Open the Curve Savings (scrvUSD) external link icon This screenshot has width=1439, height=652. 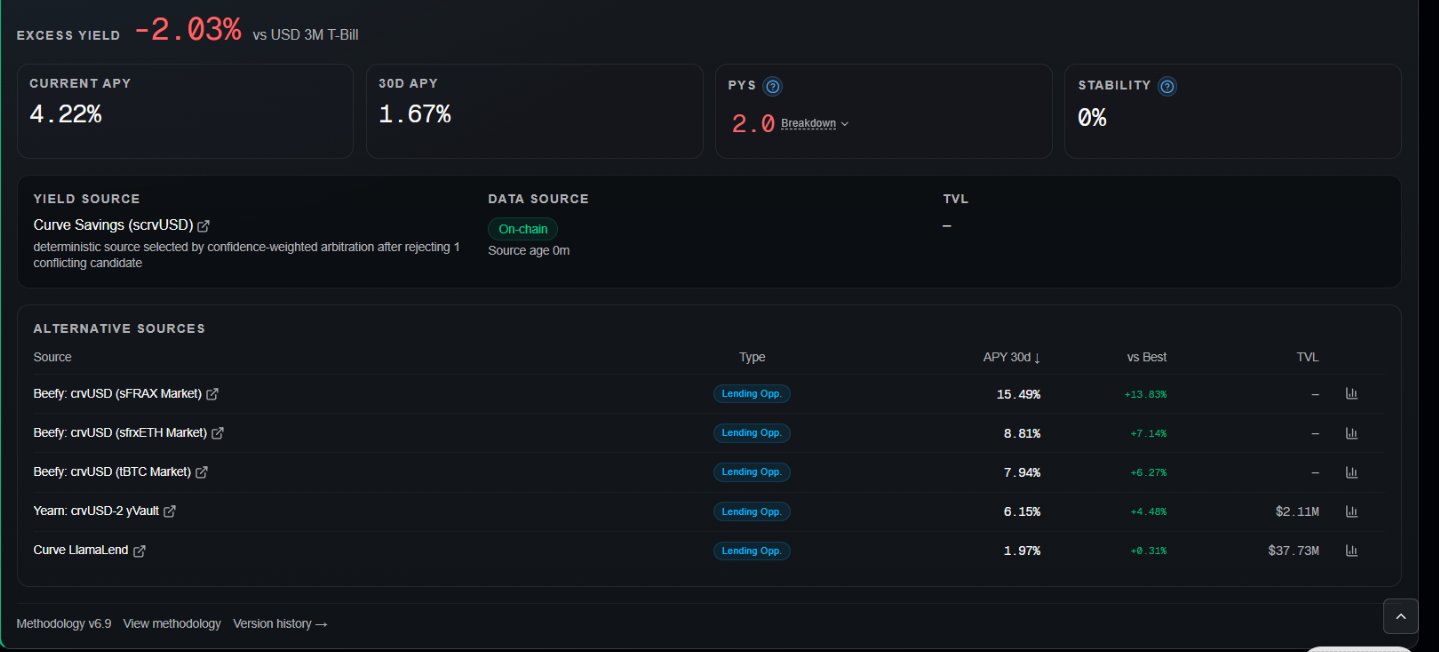click(x=204, y=226)
